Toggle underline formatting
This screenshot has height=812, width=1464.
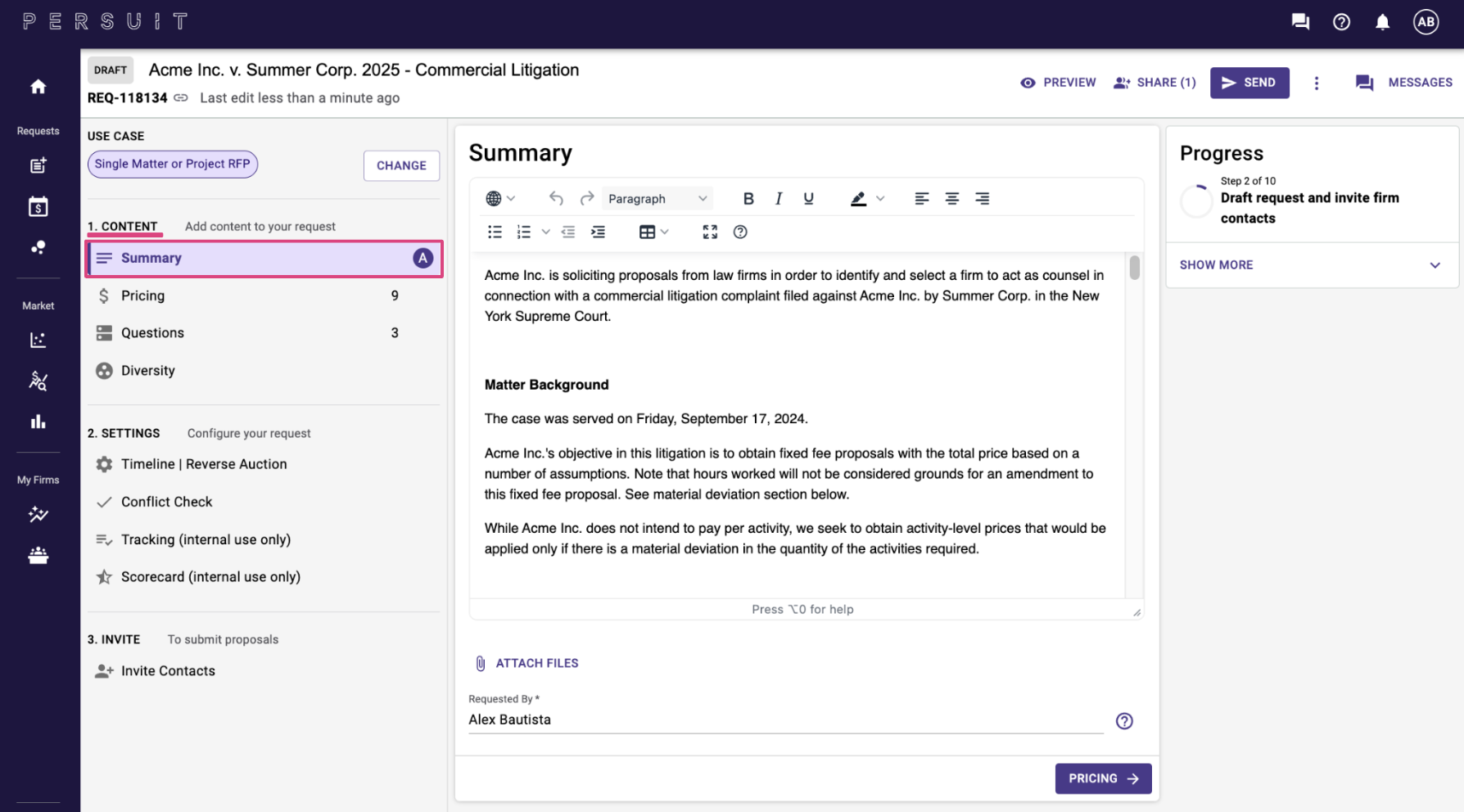click(x=808, y=198)
